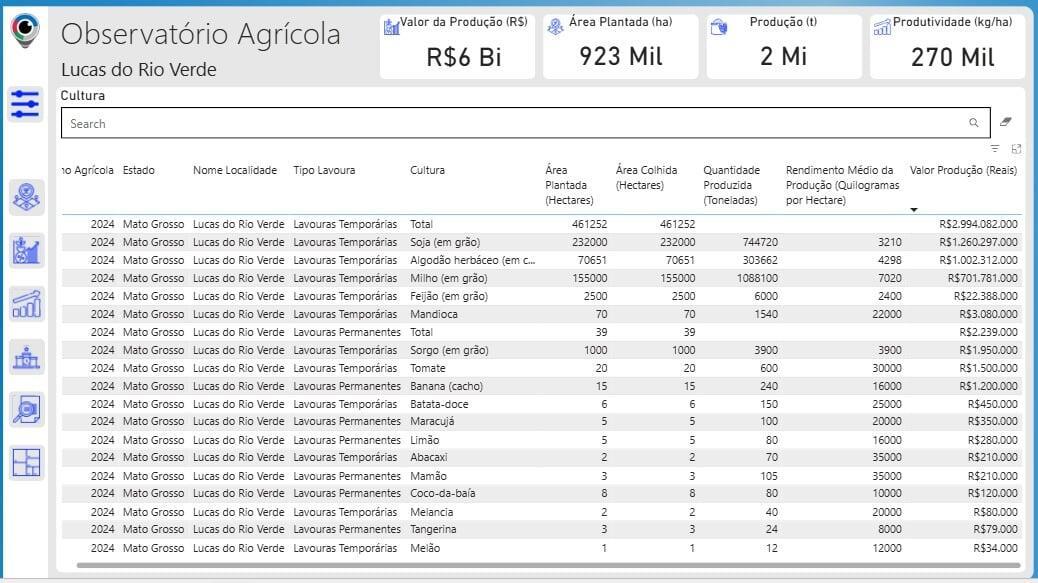Open the grid layout page icon

[27, 462]
